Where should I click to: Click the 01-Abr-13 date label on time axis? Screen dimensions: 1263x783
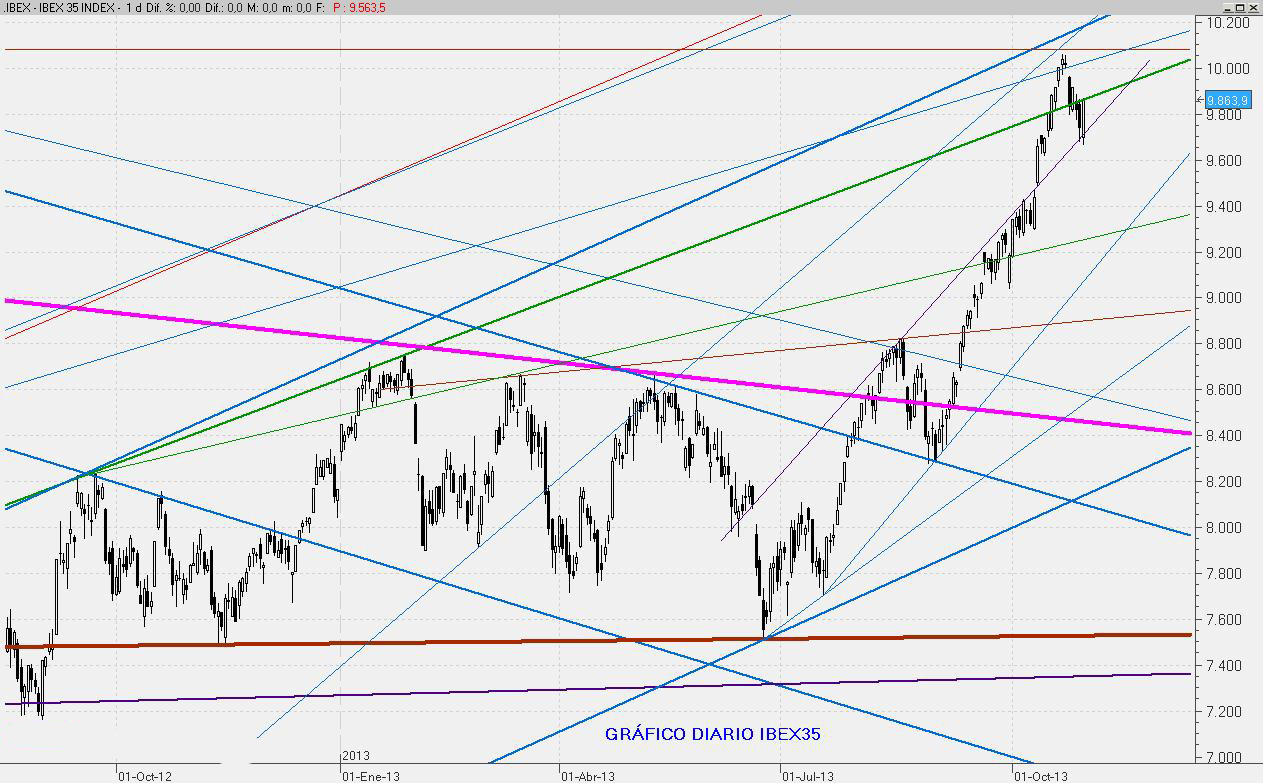(x=588, y=774)
